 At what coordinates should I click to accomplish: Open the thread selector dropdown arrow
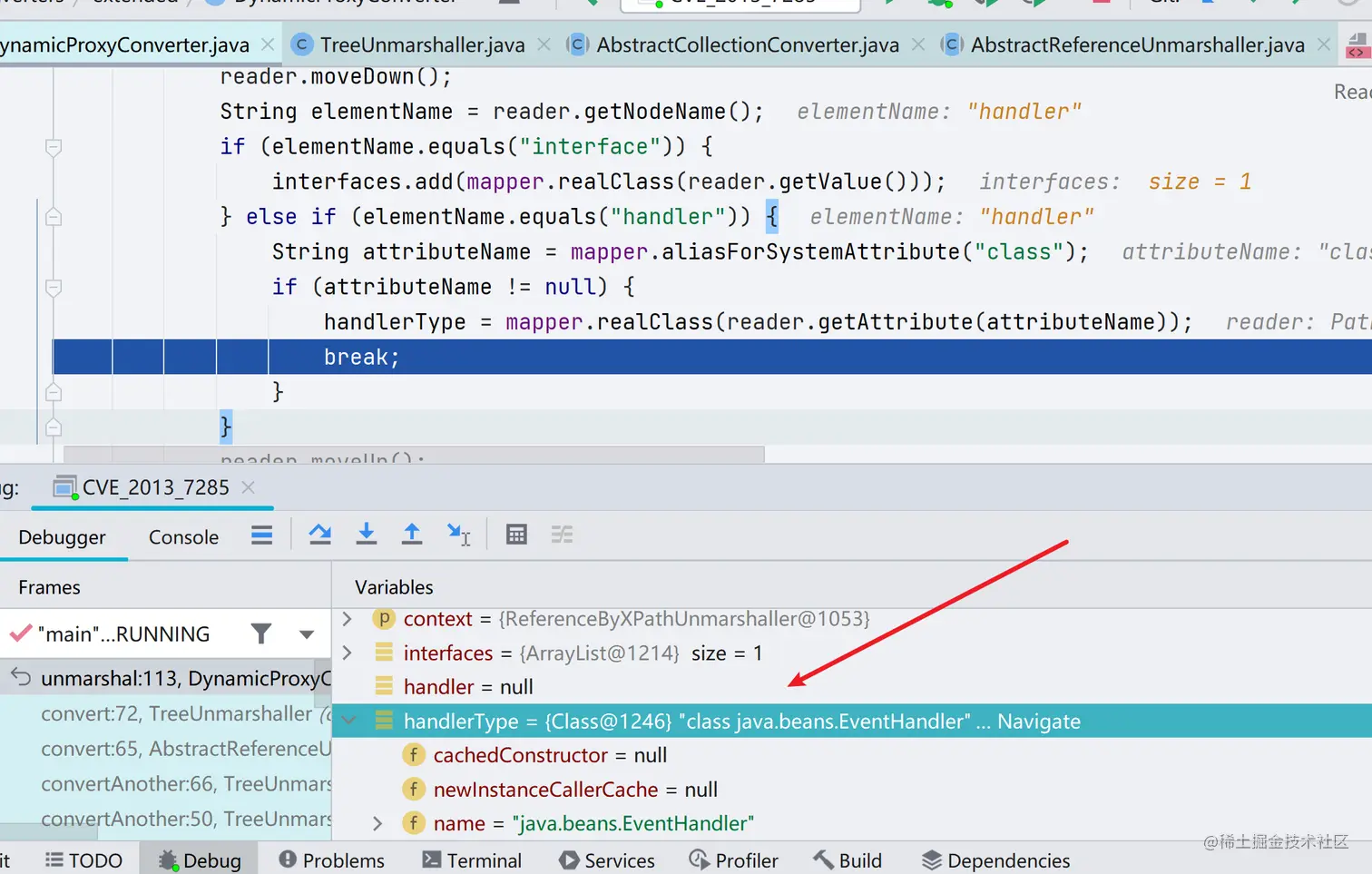(307, 634)
